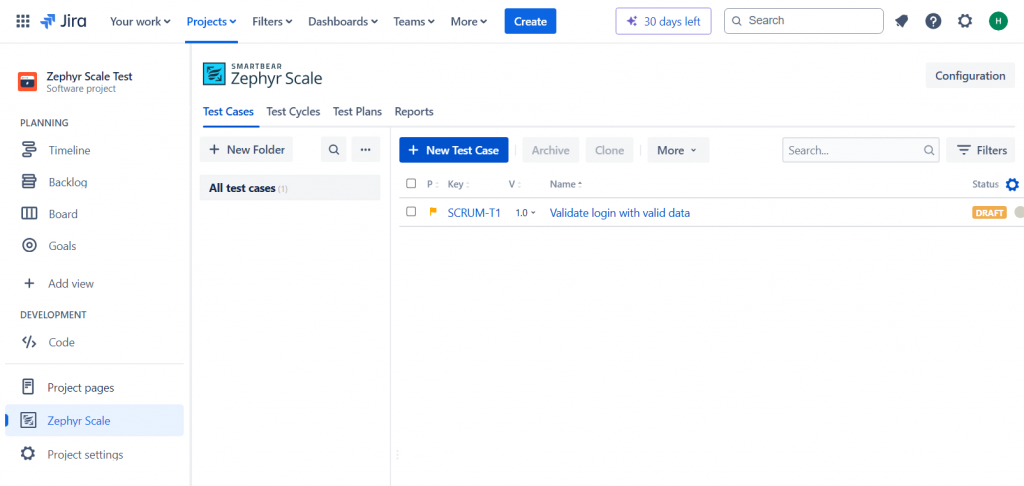The height and width of the screenshot is (486, 1024).
Task: Sort by the Key column header
Action: pyautogui.click(x=458, y=184)
